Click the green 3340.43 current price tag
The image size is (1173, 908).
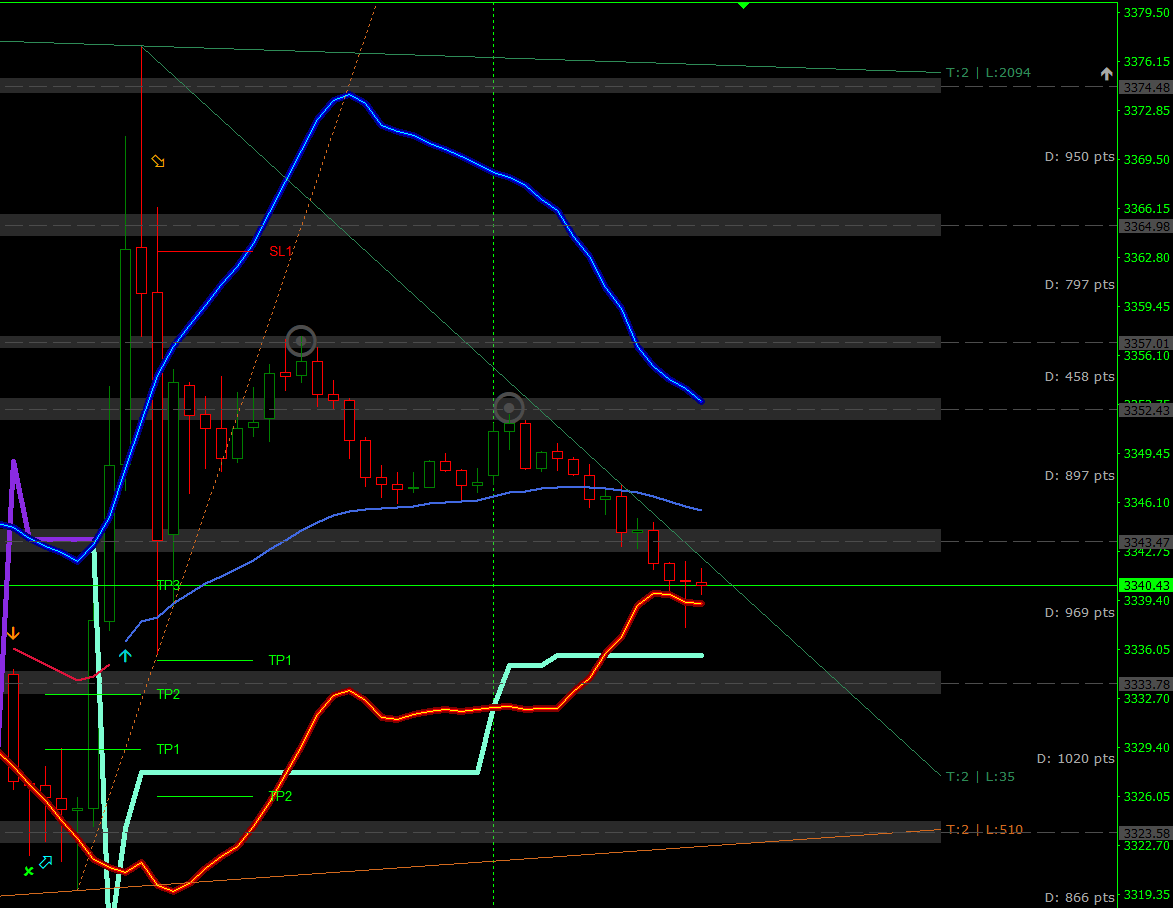click(x=1146, y=586)
